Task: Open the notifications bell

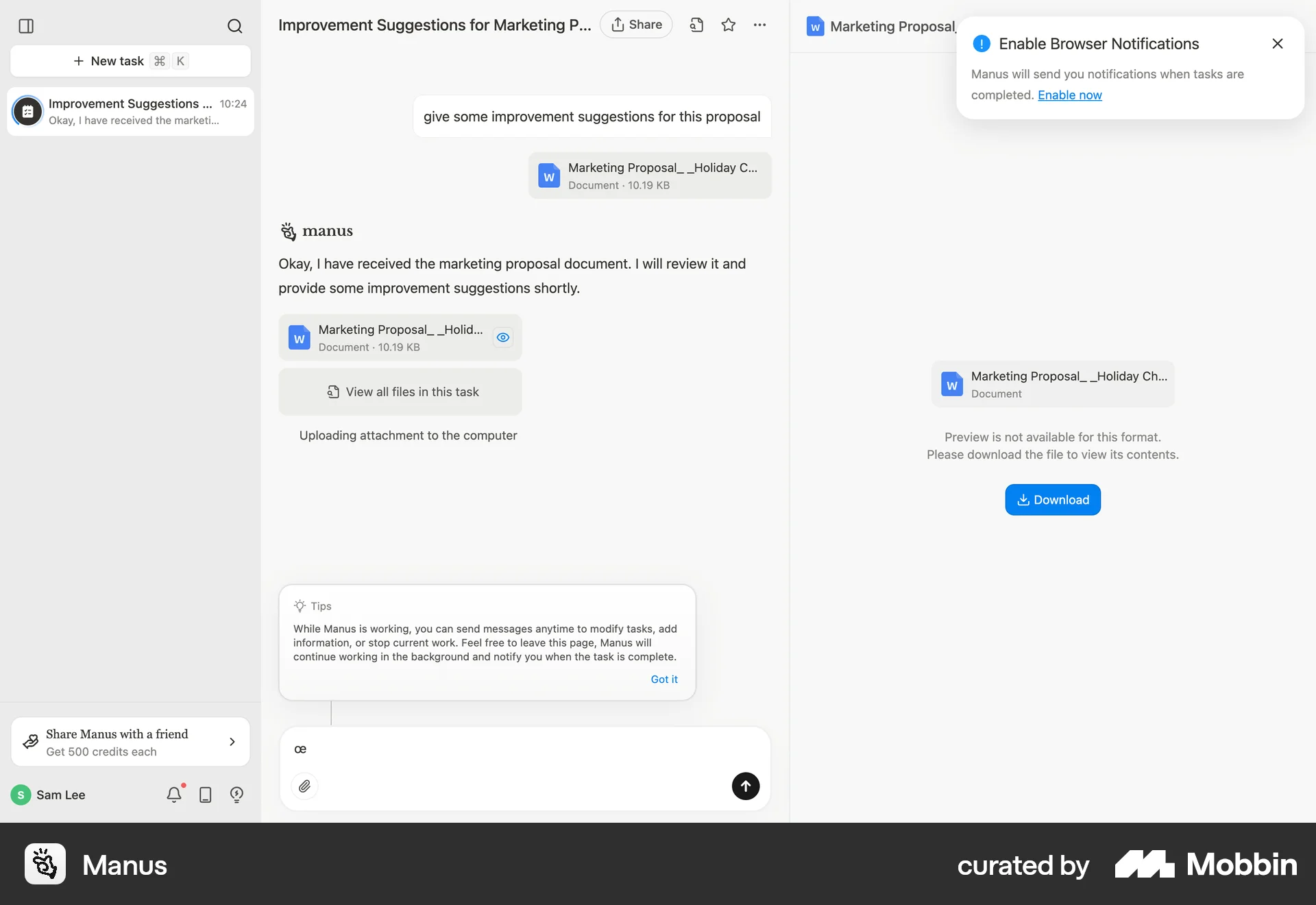Action: (174, 795)
